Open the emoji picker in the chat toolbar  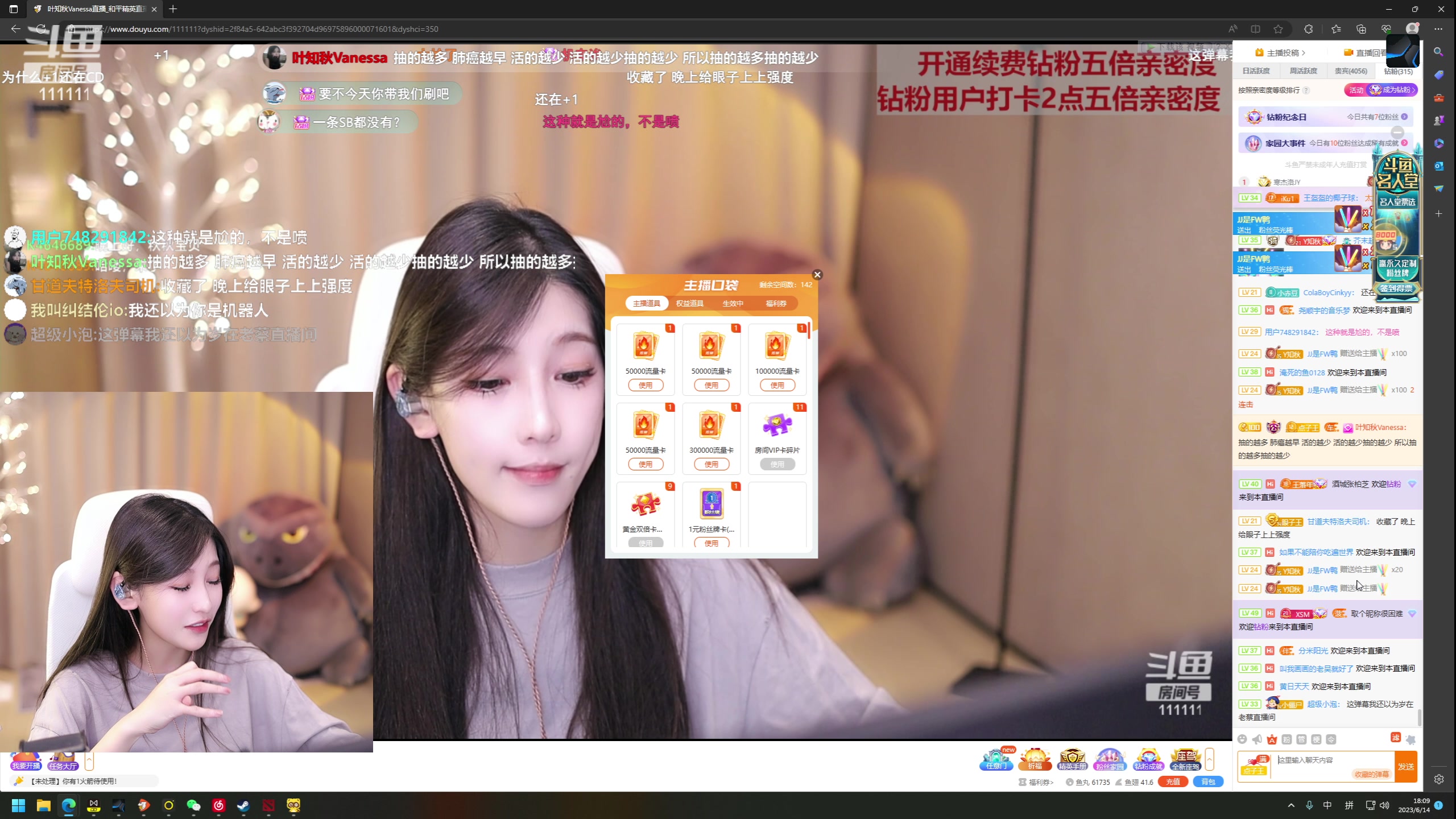pos(1243,739)
